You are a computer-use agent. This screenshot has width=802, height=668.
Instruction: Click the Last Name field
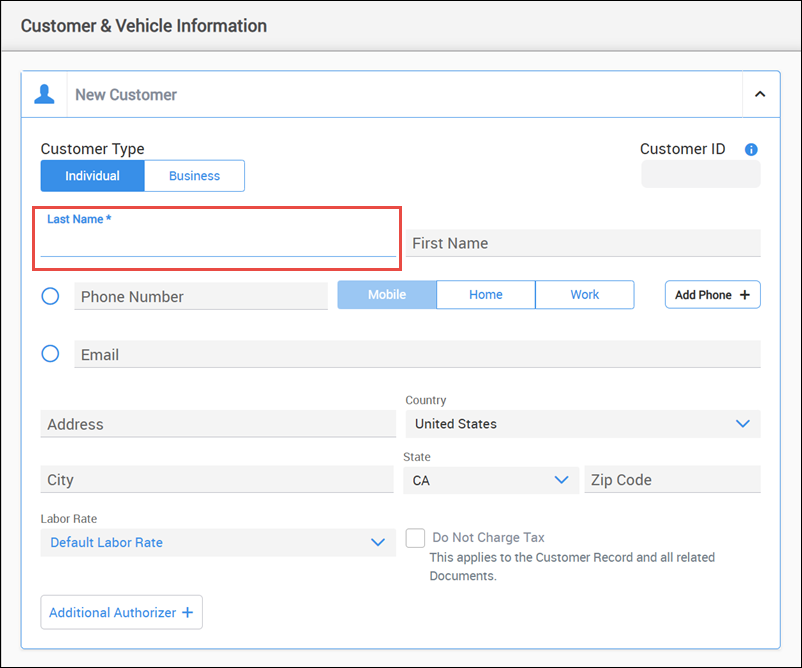point(217,243)
